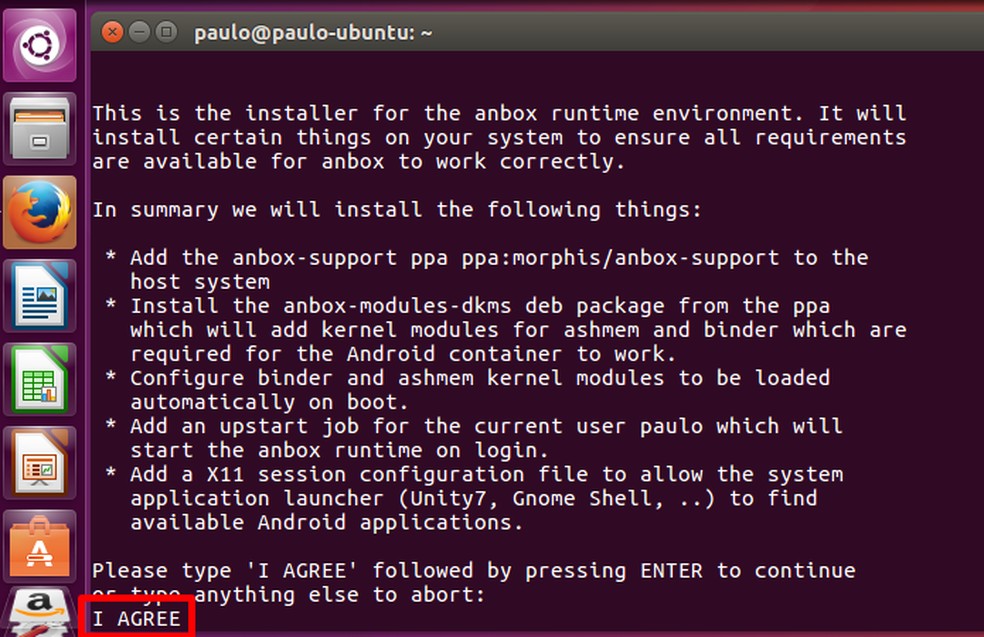The image size is (984, 637).
Task: Click the ppa:morphis/anbox-support text
Action: coord(614,258)
